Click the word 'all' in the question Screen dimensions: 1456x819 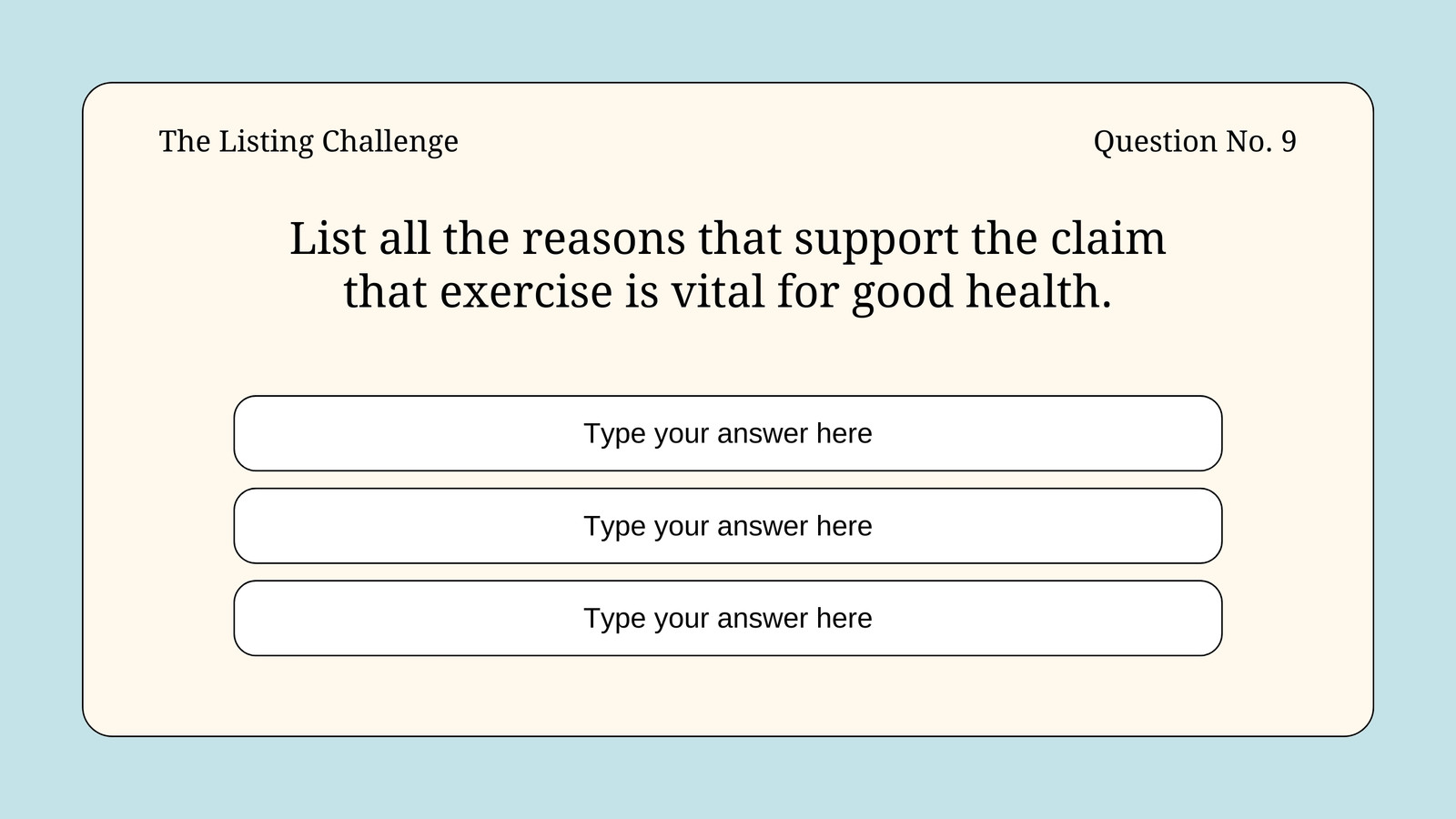[x=405, y=238]
